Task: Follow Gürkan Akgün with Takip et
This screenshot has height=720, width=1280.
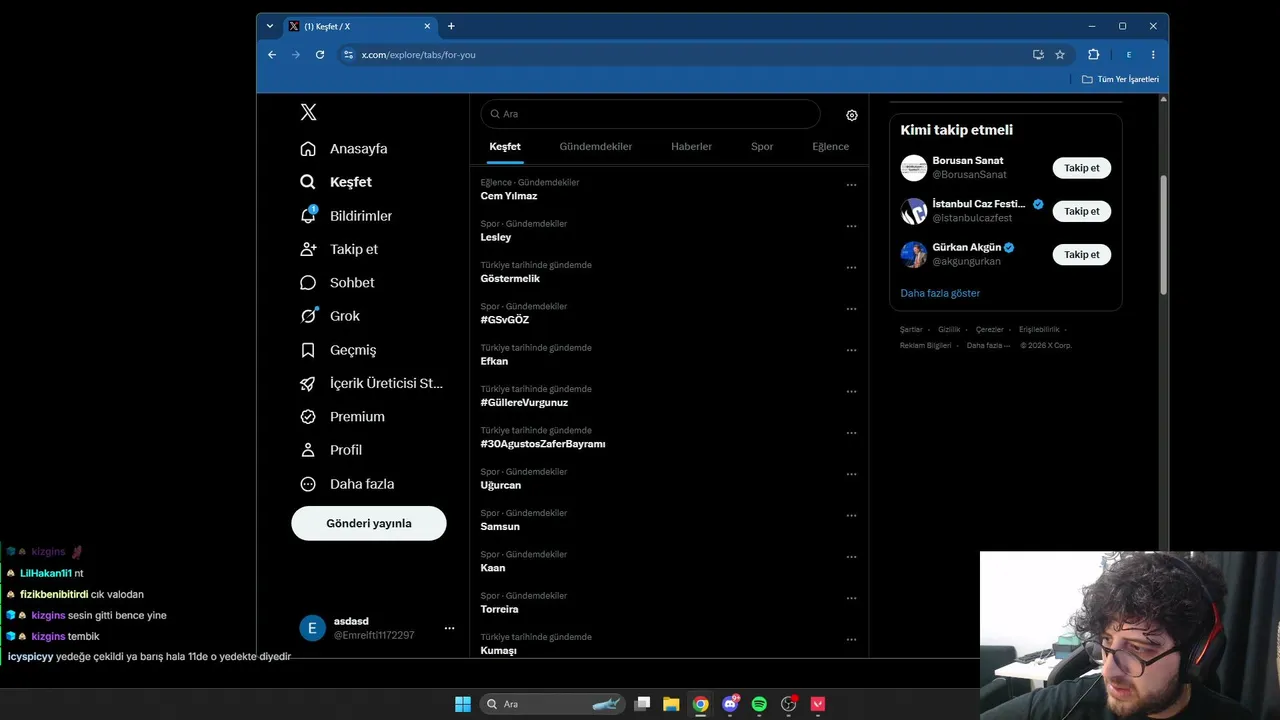Action: click(1082, 254)
